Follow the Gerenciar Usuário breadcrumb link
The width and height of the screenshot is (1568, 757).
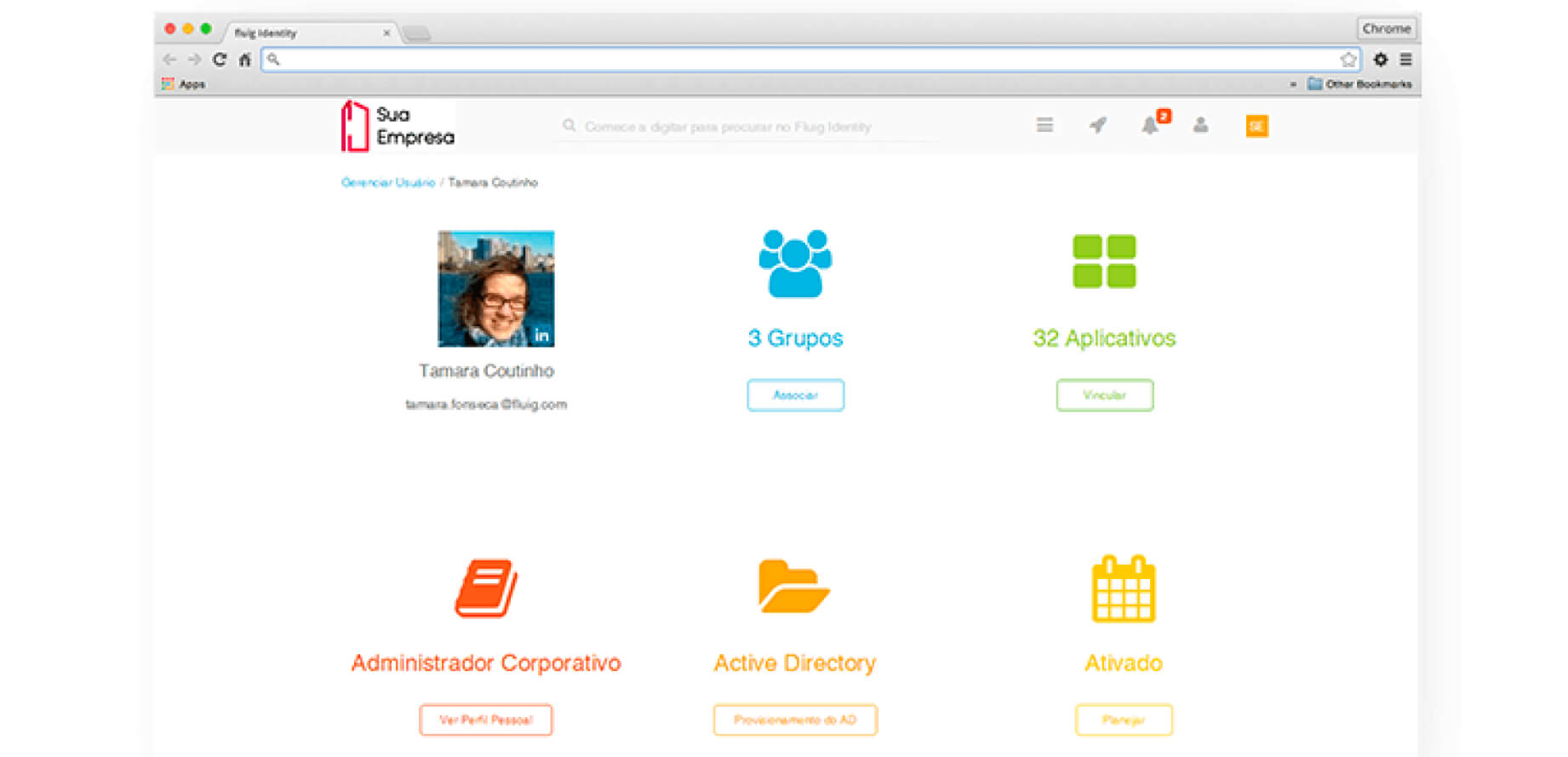(x=388, y=182)
